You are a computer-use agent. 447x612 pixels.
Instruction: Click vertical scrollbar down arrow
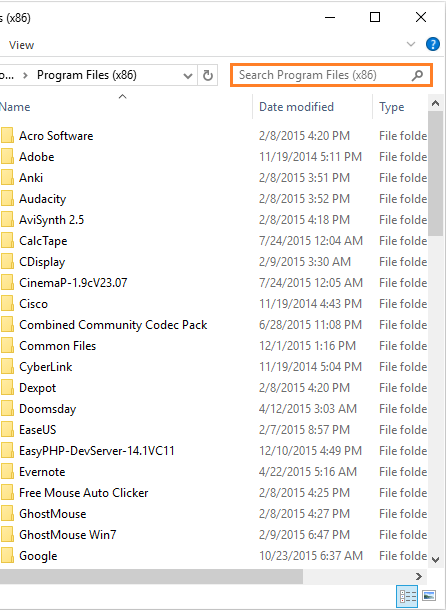[x=436, y=560]
